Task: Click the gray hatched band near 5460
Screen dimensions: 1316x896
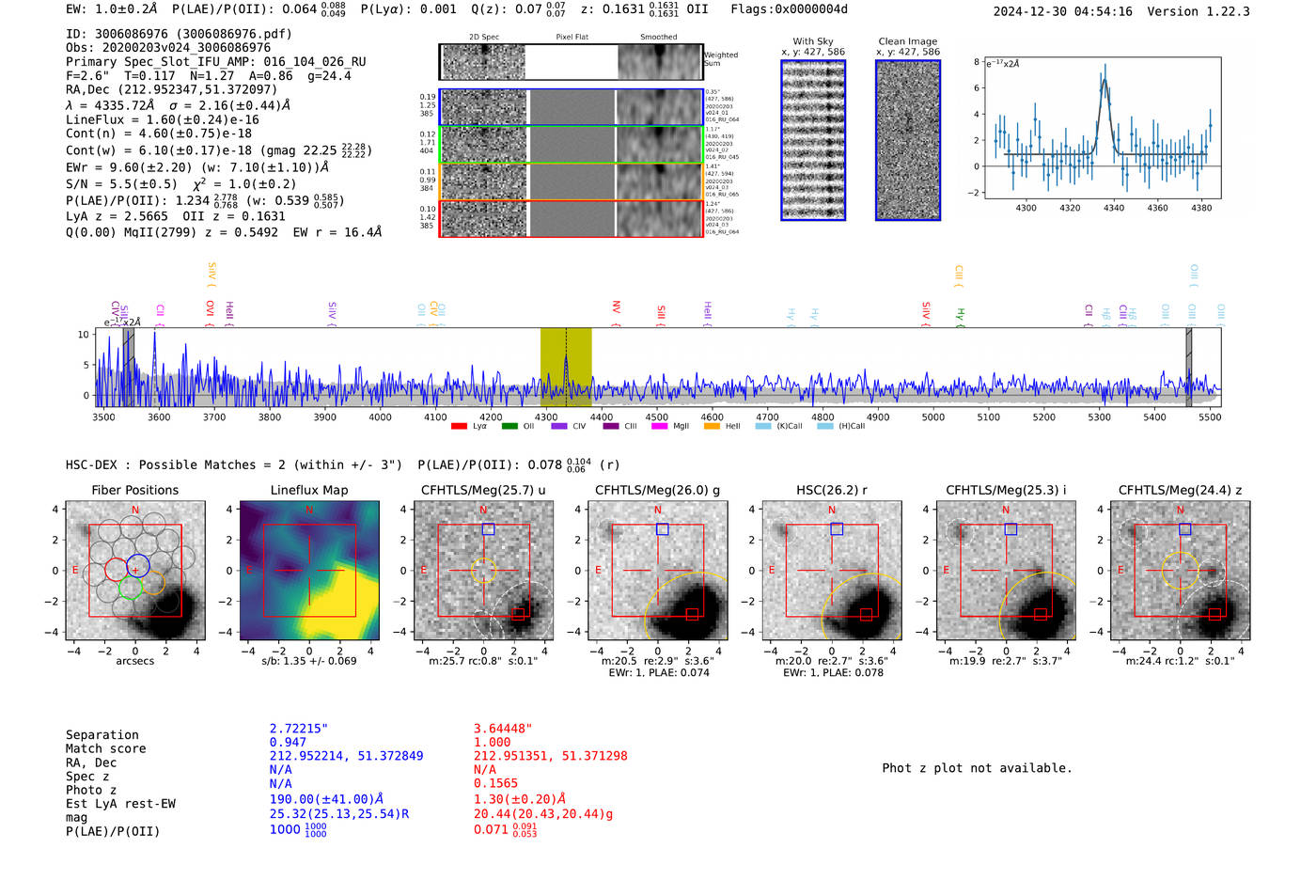Action: coord(1189,367)
